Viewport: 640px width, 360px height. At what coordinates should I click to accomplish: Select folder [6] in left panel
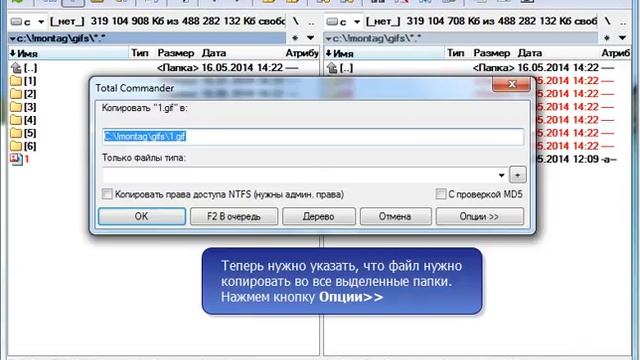point(23,146)
